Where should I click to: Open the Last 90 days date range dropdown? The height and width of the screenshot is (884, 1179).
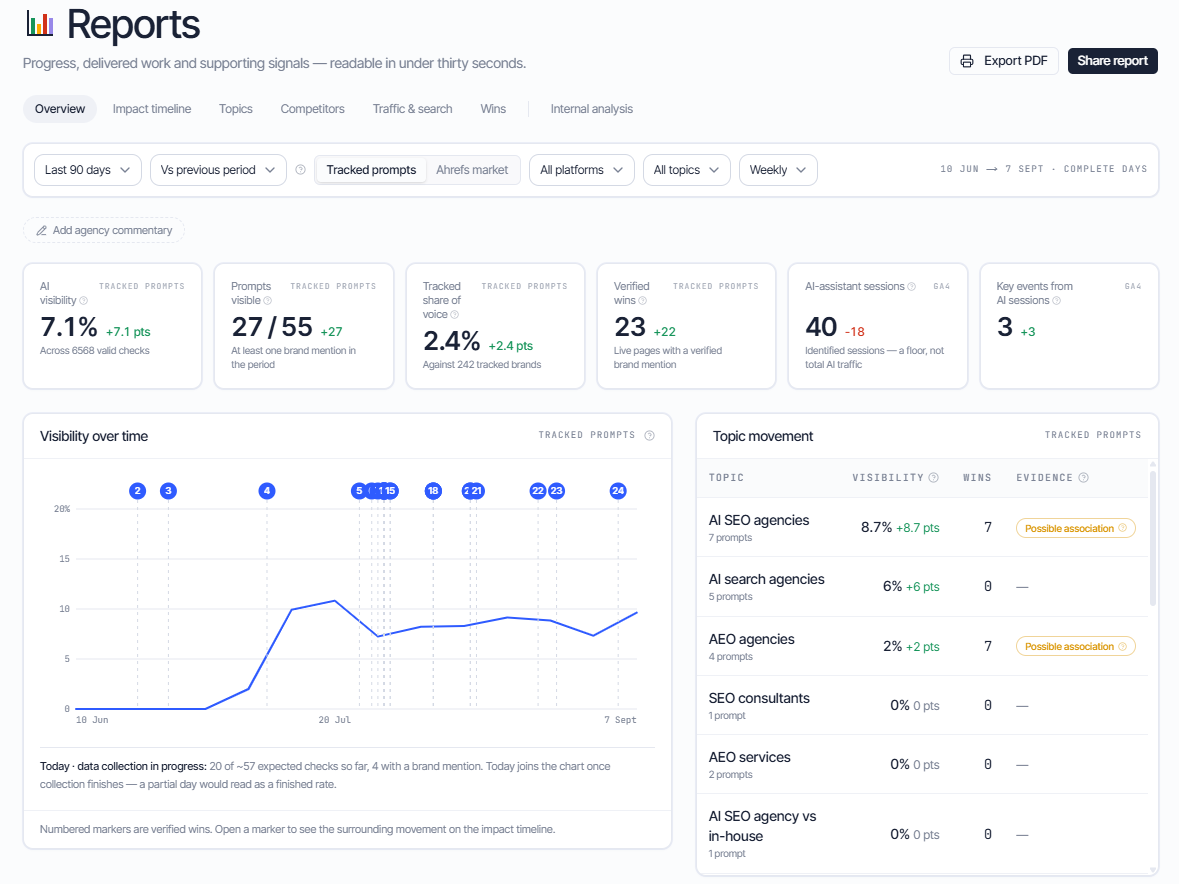(87, 170)
